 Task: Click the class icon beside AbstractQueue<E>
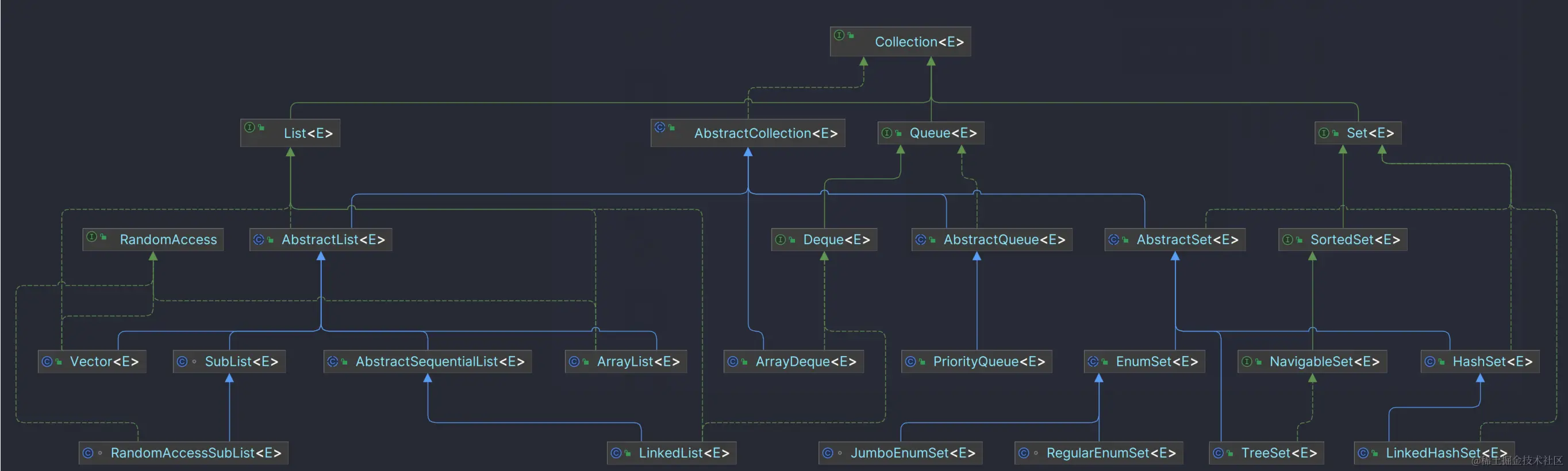coord(921,240)
